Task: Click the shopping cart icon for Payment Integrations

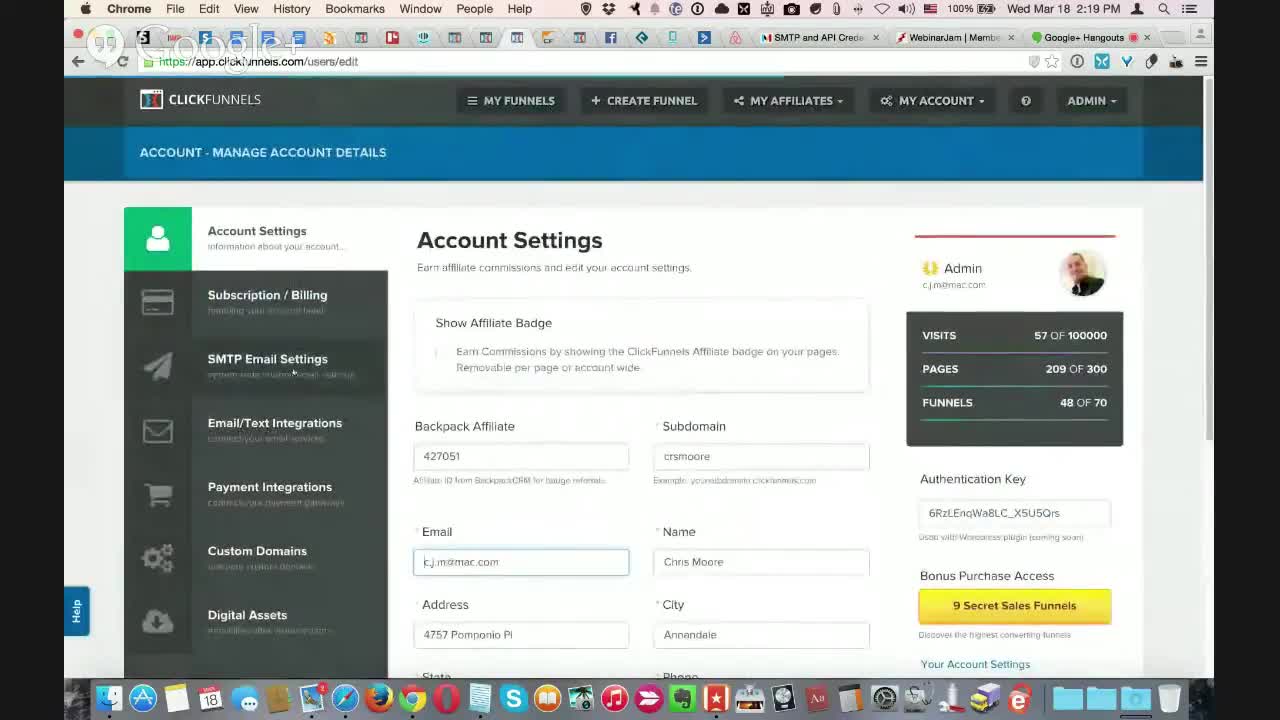Action: pos(158,495)
